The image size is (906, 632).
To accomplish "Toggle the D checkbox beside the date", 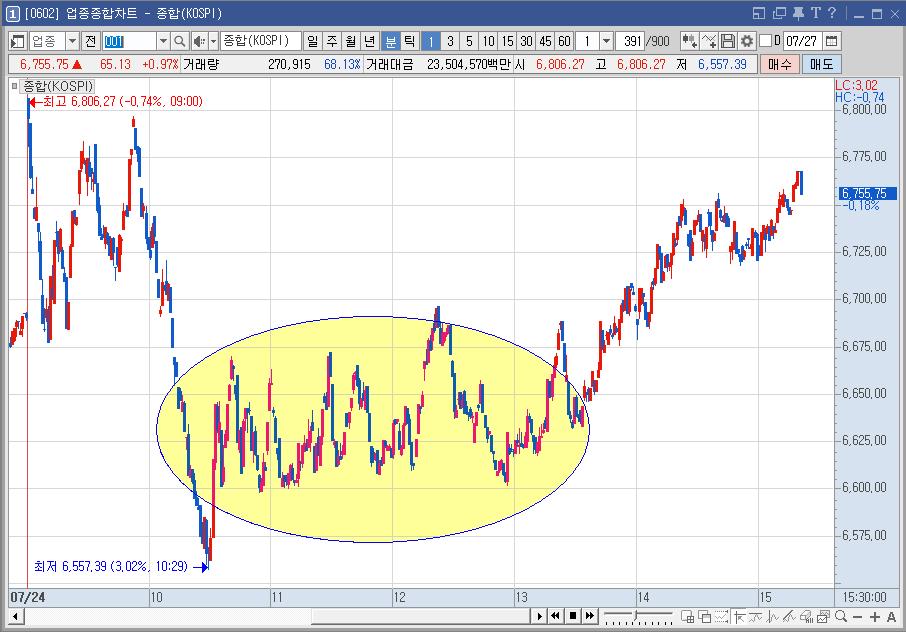I will pyautogui.click(x=766, y=41).
